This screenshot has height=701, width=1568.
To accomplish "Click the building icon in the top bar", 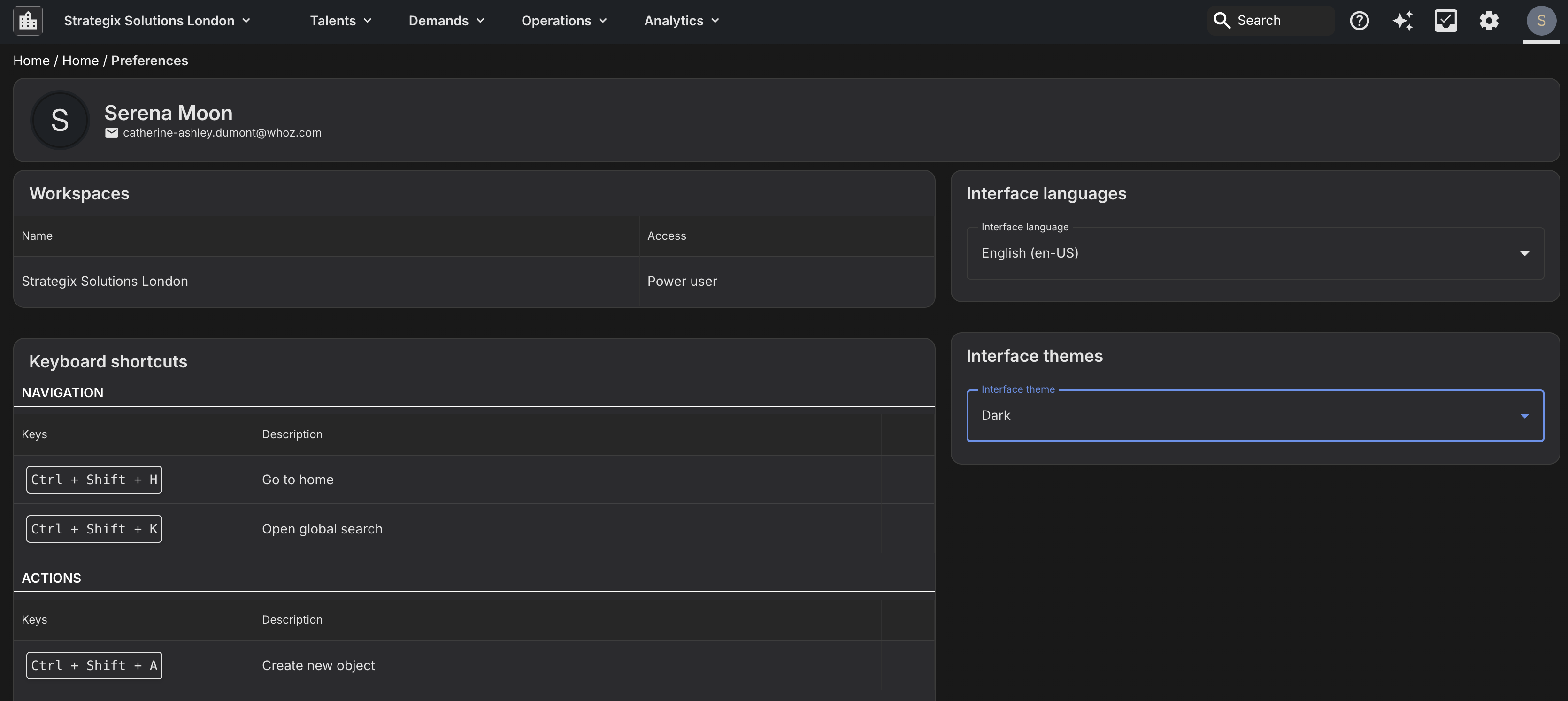I will [27, 20].
